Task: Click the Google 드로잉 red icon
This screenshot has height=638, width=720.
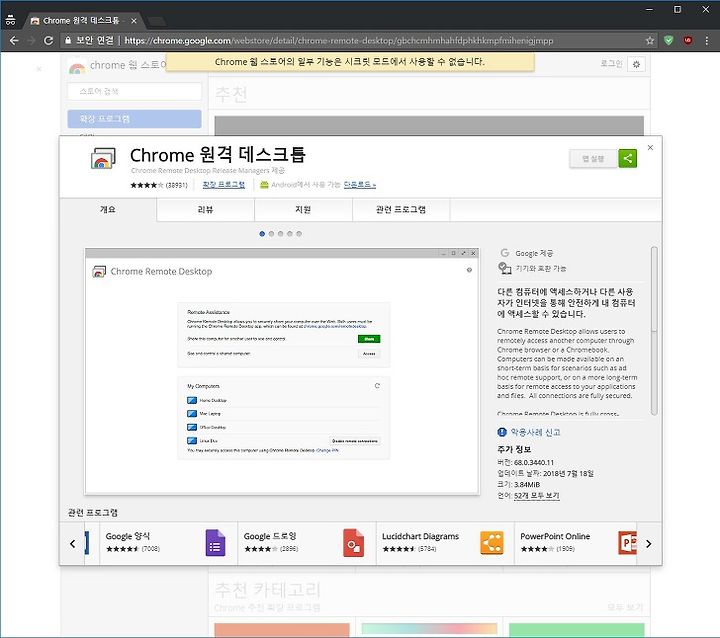Action: pyautogui.click(x=353, y=543)
